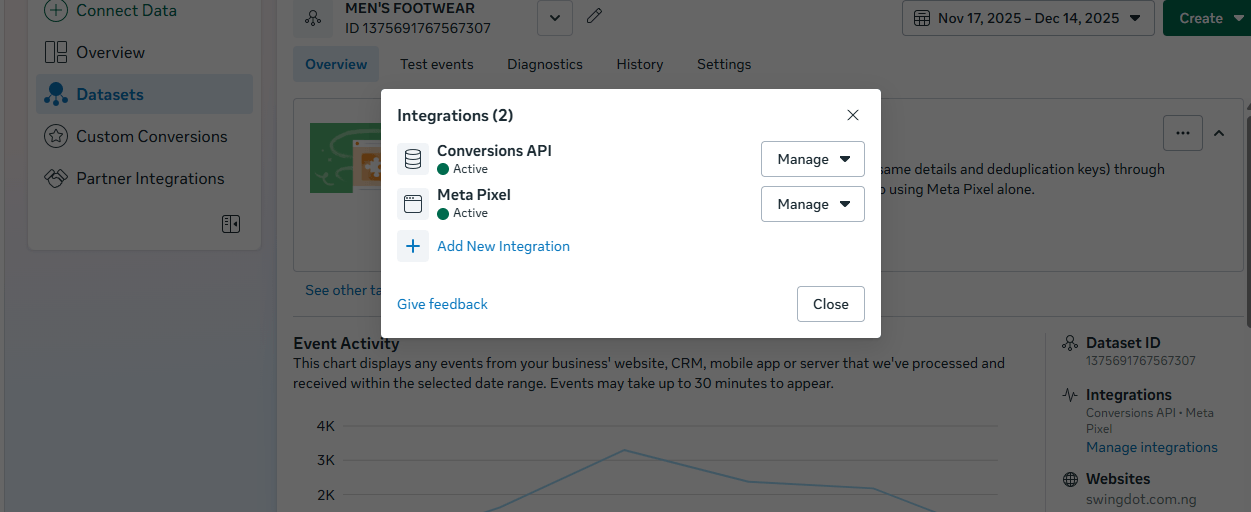Viewport: 1251px width, 512px height.
Task: Open the date range picker
Action: (x=1028, y=18)
